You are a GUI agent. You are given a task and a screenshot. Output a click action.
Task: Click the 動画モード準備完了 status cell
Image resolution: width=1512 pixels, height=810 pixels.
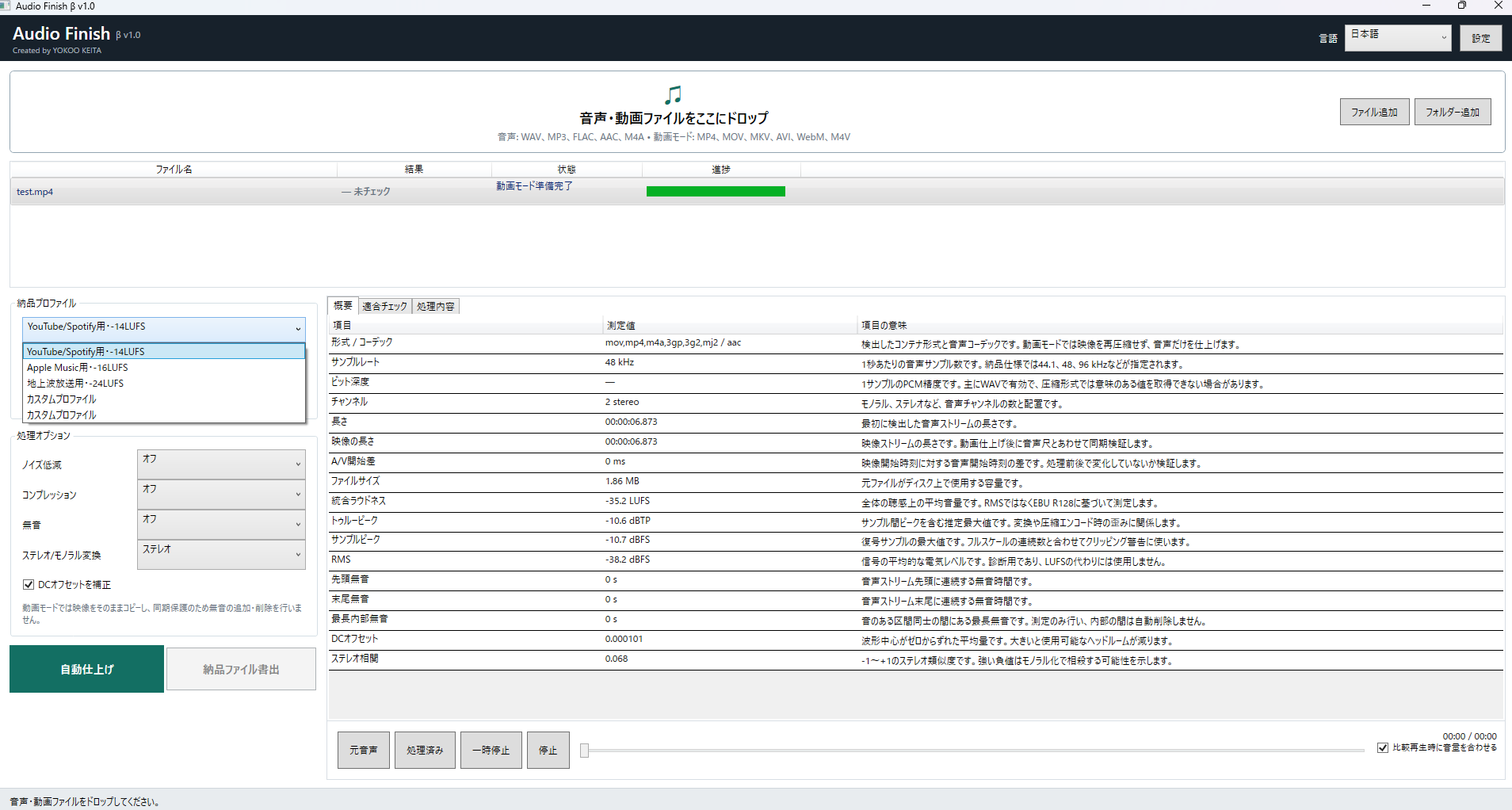tap(534, 186)
